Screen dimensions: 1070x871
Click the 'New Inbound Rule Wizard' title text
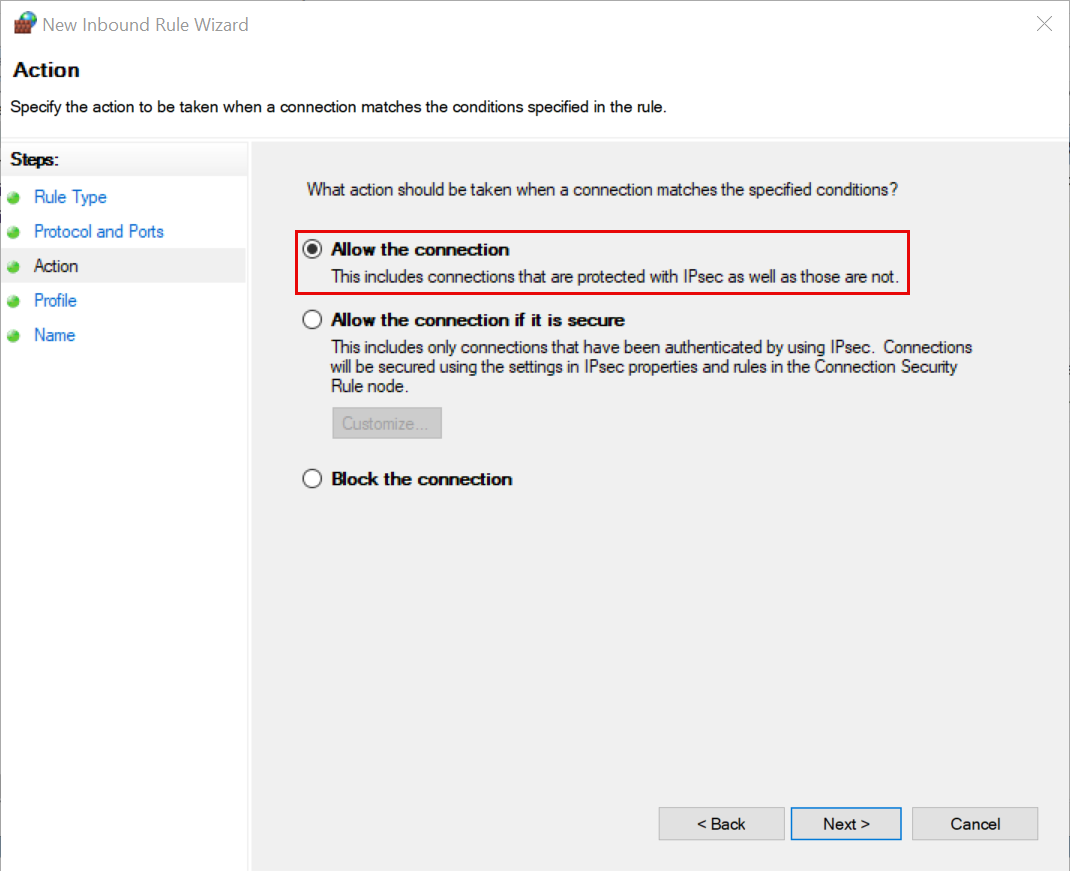coord(146,24)
